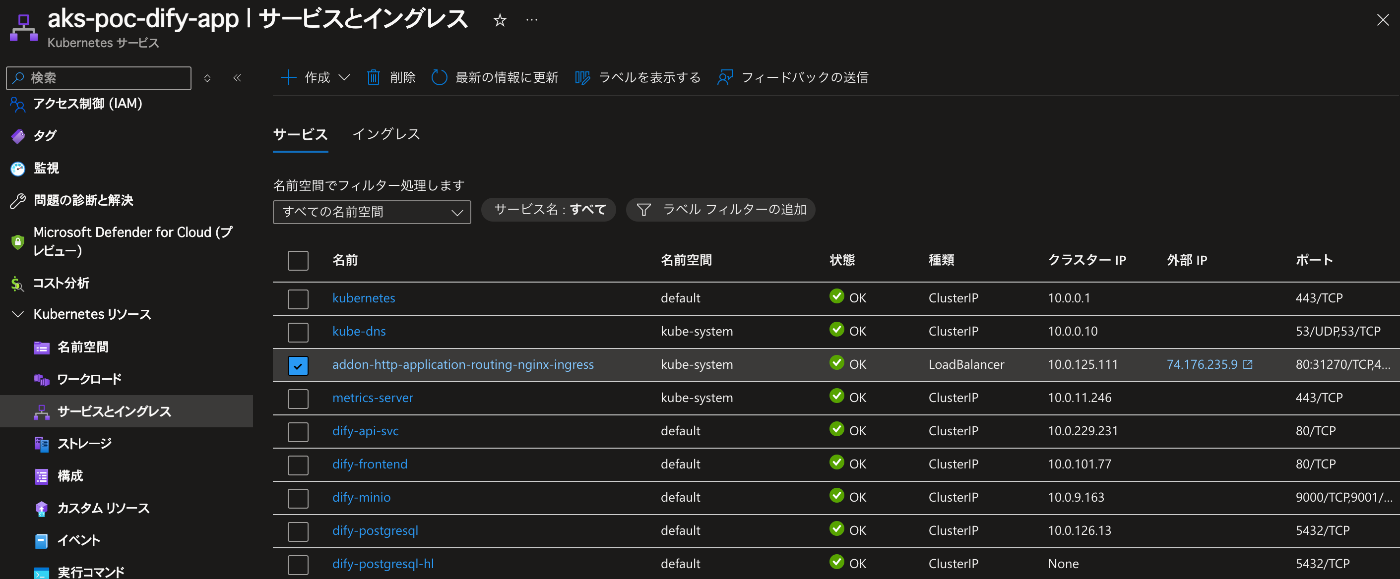Check the metrics-server row checkbox

(298, 399)
